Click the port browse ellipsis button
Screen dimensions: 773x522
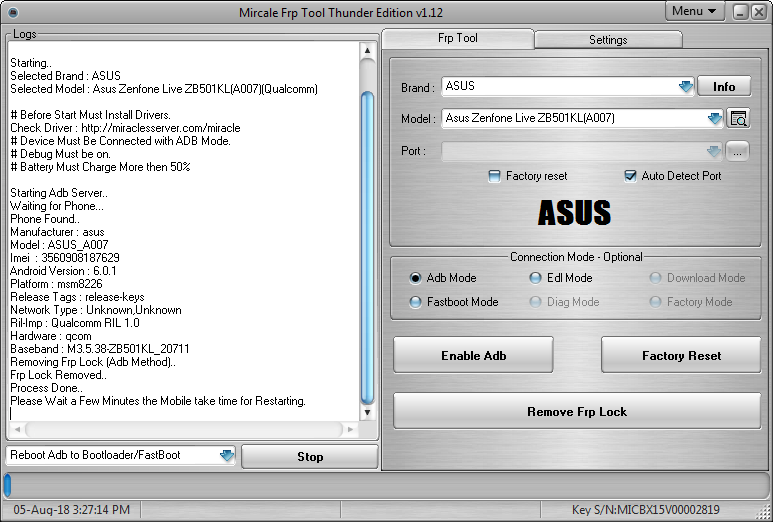(737, 151)
